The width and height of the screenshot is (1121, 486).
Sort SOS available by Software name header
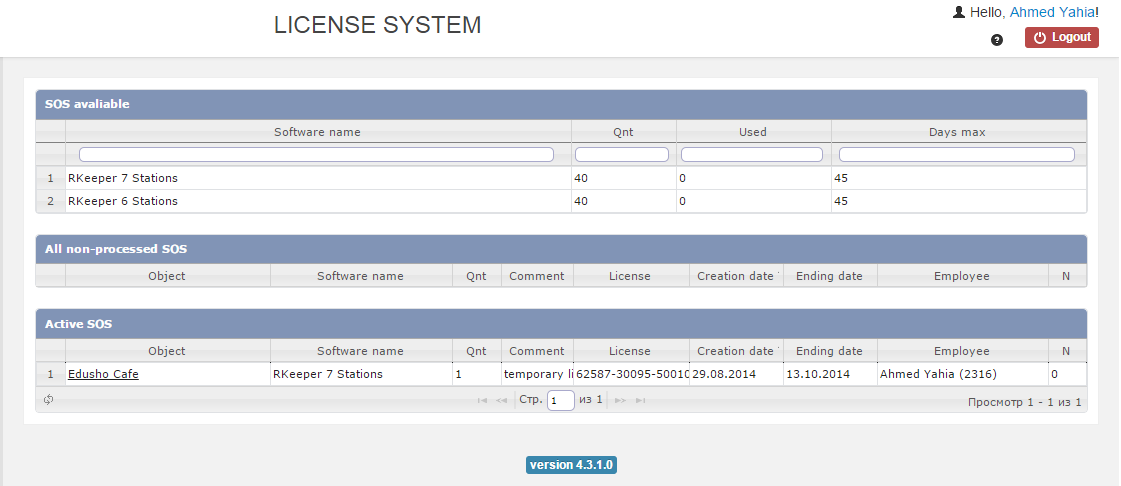point(317,132)
